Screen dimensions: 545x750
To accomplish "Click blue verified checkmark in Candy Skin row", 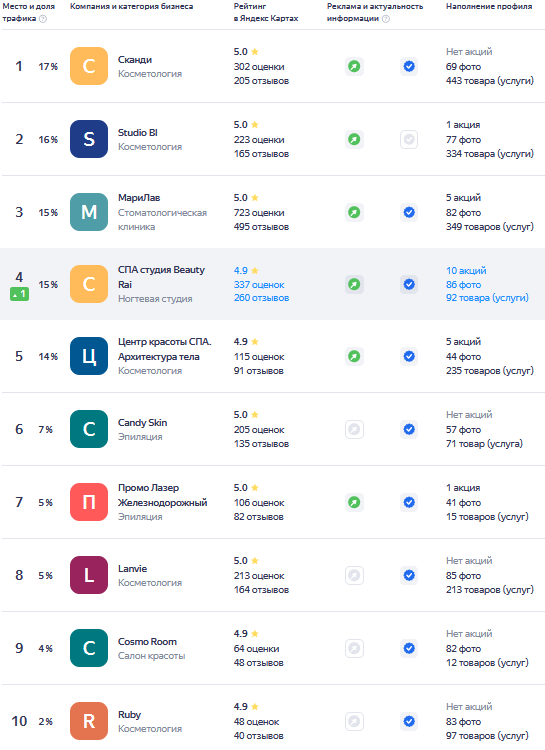I will point(409,429).
